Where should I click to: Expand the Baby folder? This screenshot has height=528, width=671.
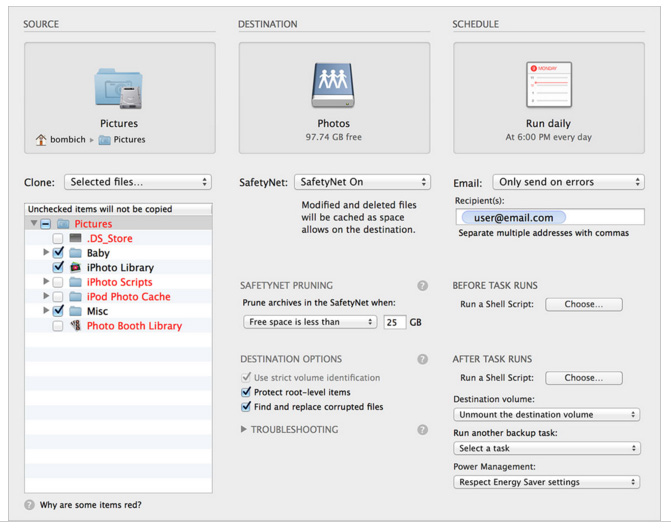pyautogui.click(x=46, y=252)
